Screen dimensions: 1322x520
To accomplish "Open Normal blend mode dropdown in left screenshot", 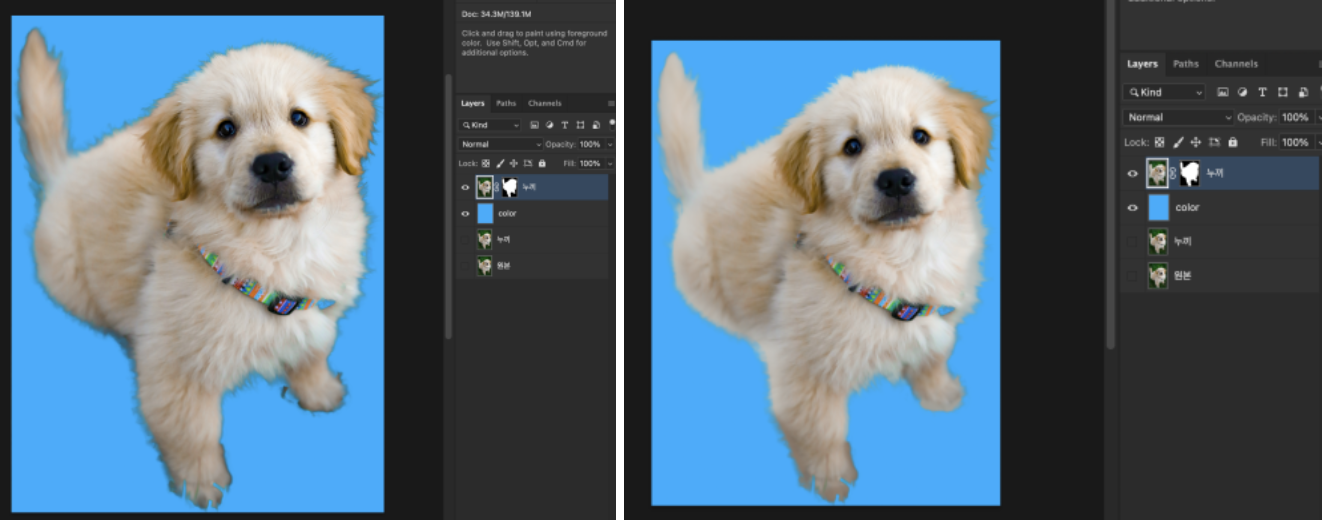I will (x=500, y=144).
